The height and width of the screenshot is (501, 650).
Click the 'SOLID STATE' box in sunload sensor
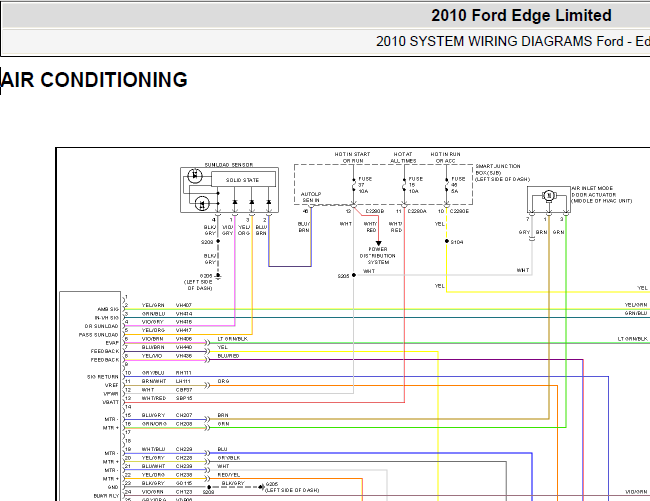(x=243, y=180)
